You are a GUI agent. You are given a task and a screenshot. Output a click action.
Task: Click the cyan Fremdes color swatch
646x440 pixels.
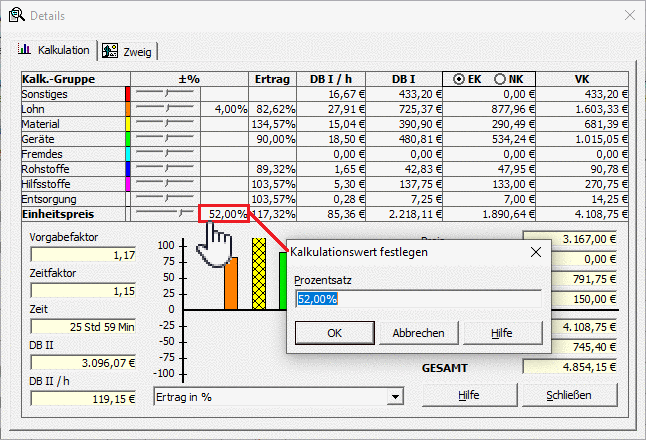128,154
